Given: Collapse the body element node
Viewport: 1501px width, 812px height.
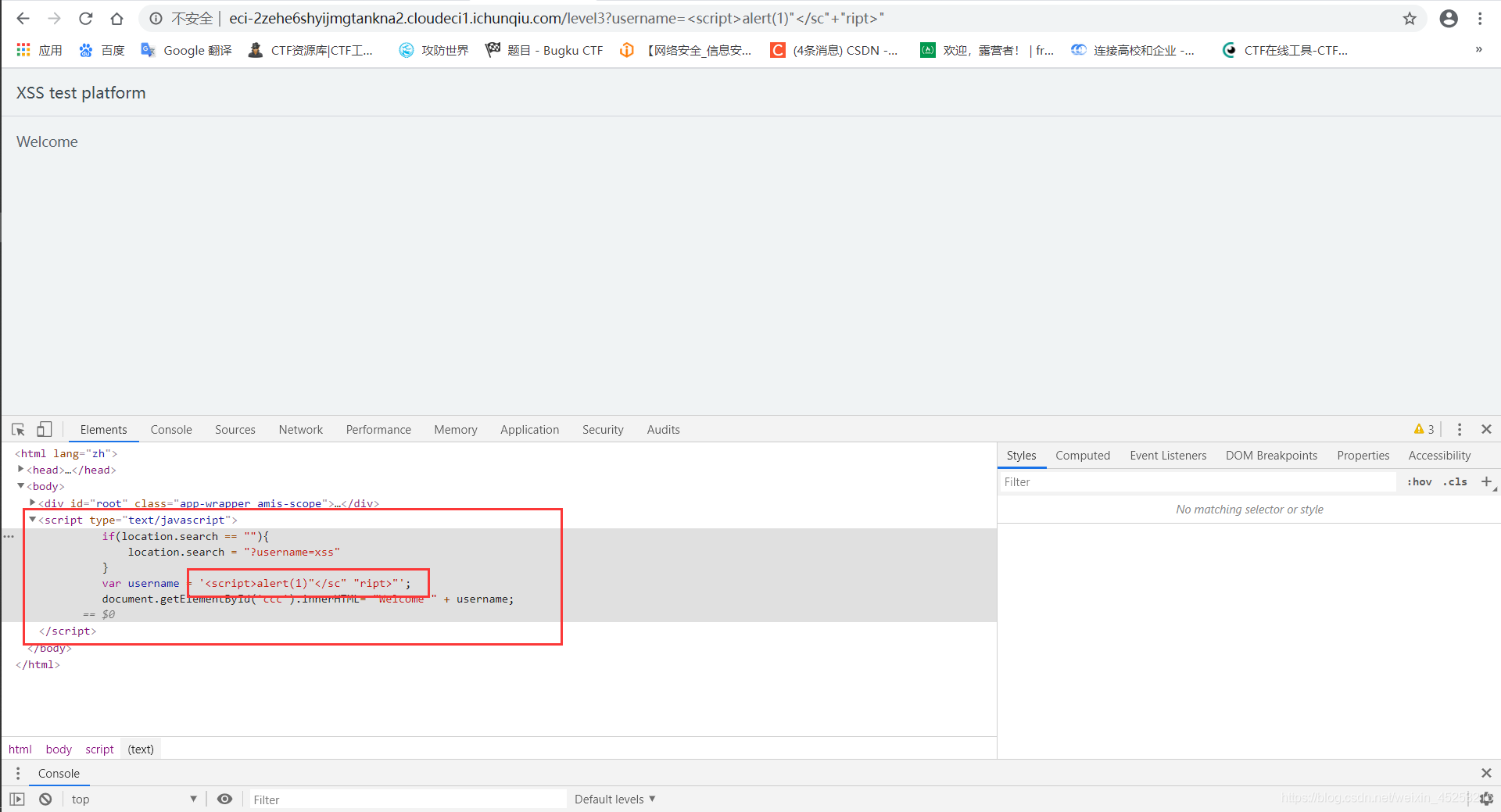Looking at the screenshot, I should (x=21, y=486).
